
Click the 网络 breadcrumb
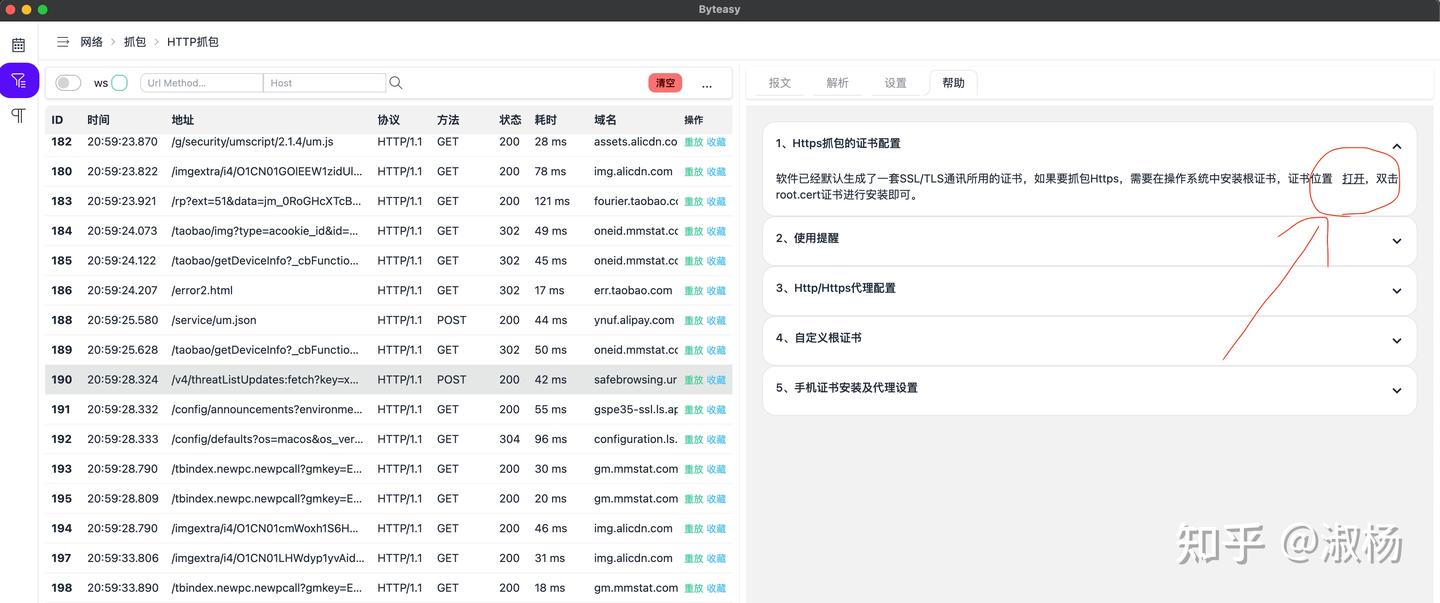(92, 42)
